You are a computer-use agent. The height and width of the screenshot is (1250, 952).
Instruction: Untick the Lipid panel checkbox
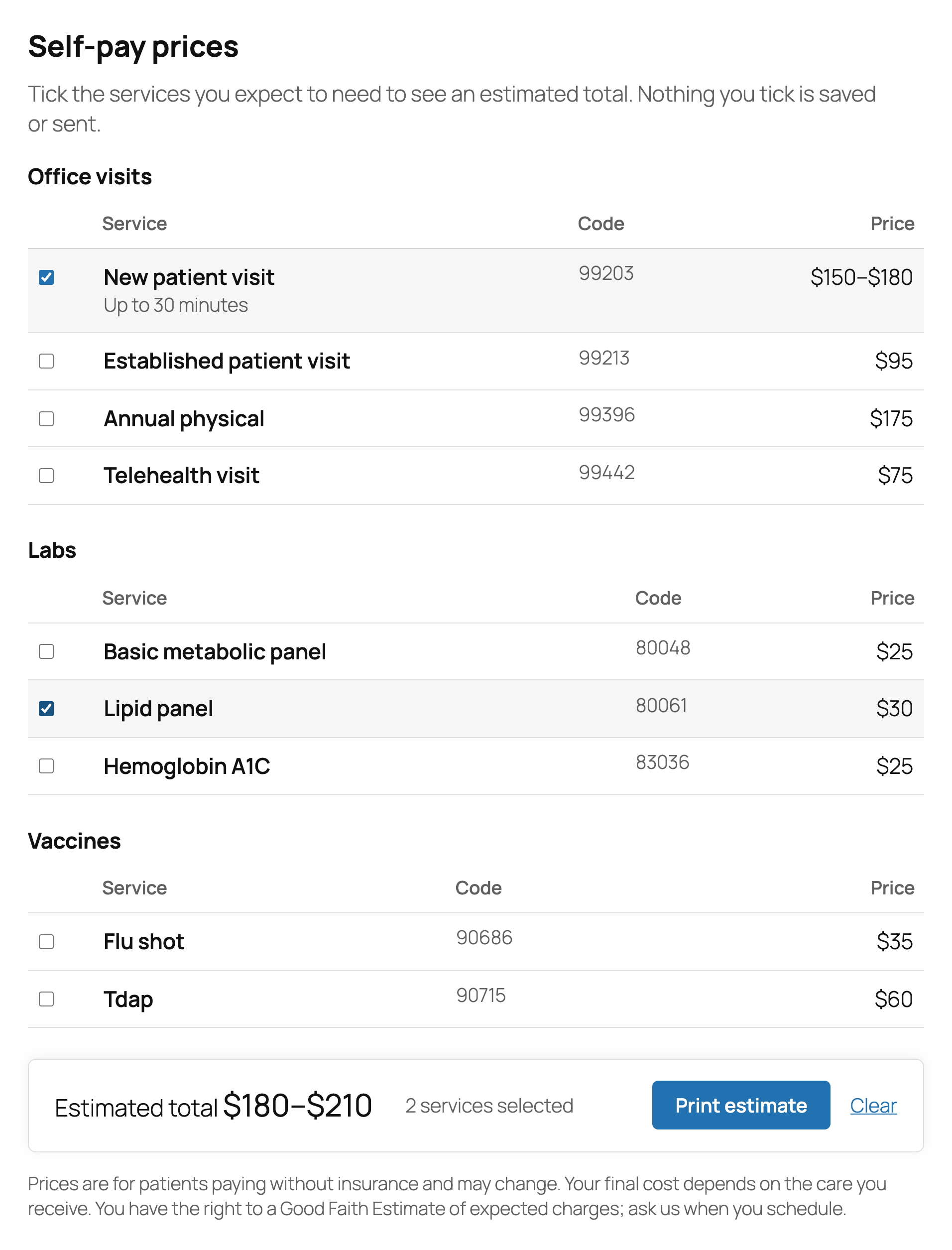click(46, 709)
